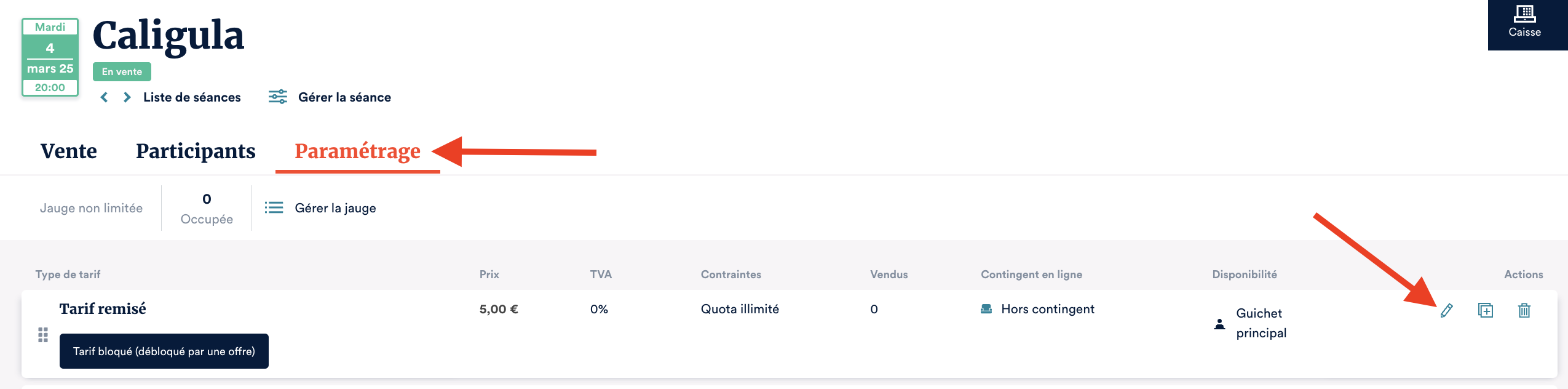
Task: Click the Gérer la séance sliders icon
Action: tap(278, 97)
